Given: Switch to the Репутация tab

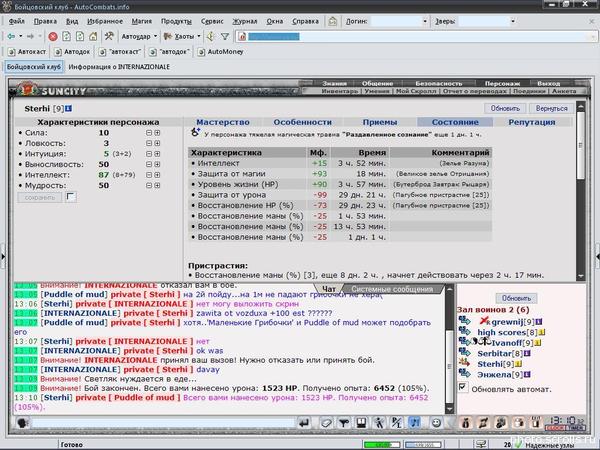Looking at the screenshot, I should pyautogui.click(x=532, y=122).
